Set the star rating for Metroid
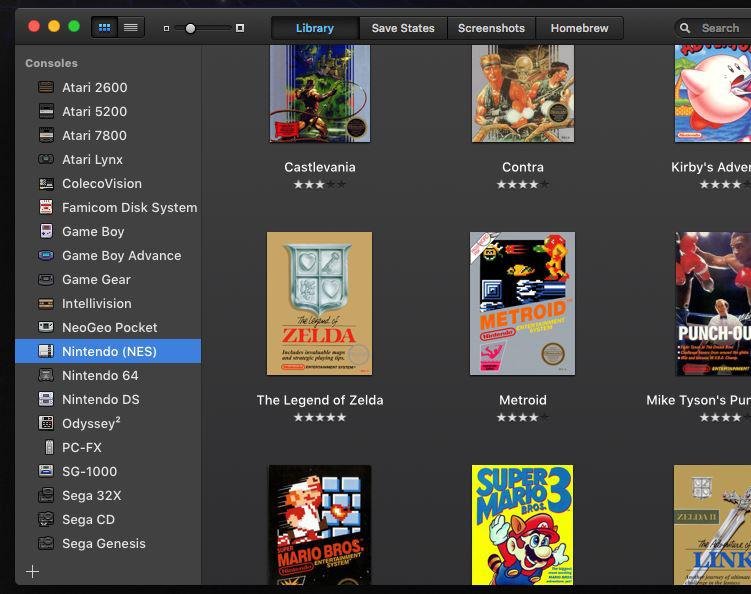751x594 pixels. coord(522,418)
